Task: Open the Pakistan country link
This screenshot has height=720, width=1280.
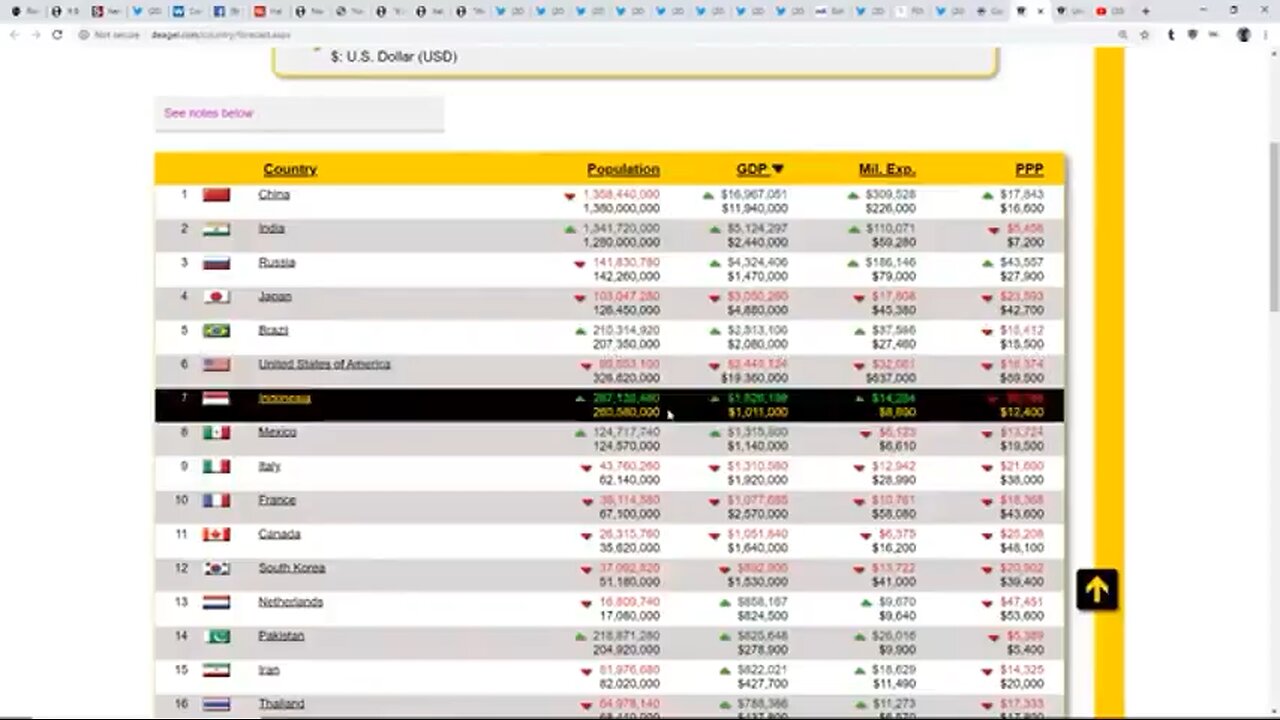Action: coord(281,636)
